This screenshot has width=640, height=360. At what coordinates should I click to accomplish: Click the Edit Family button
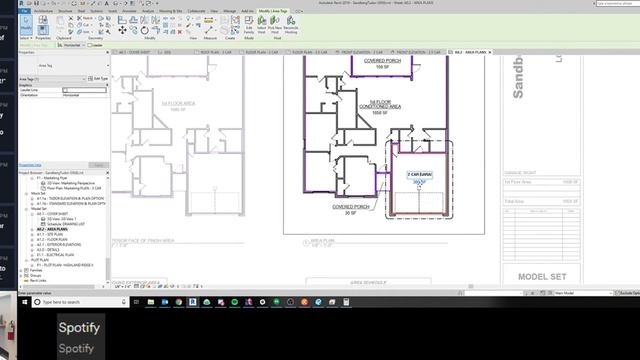[249, 25]
